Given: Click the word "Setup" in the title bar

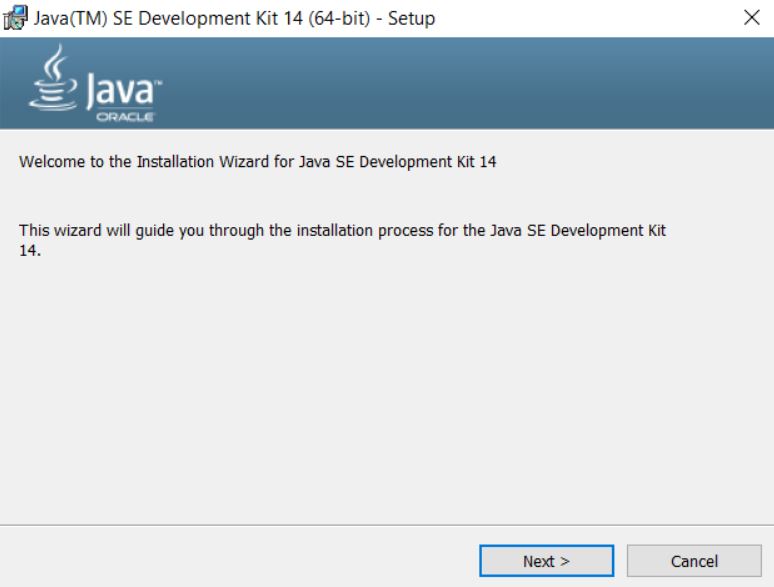Looking at the screenshot, I should click(411, 18).
